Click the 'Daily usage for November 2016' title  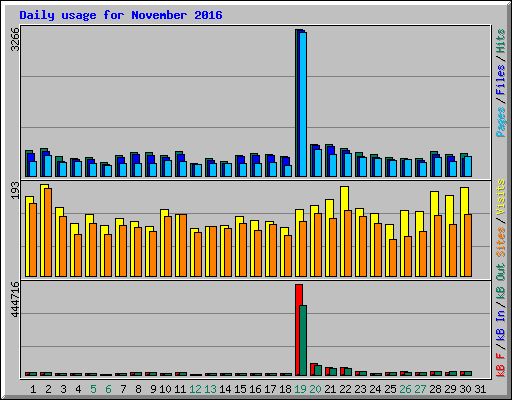121,15
